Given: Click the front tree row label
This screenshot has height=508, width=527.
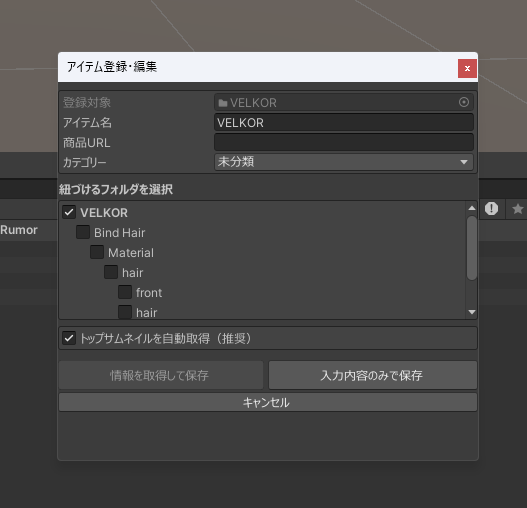Looking at the screenshot, I should click(149, 293).
